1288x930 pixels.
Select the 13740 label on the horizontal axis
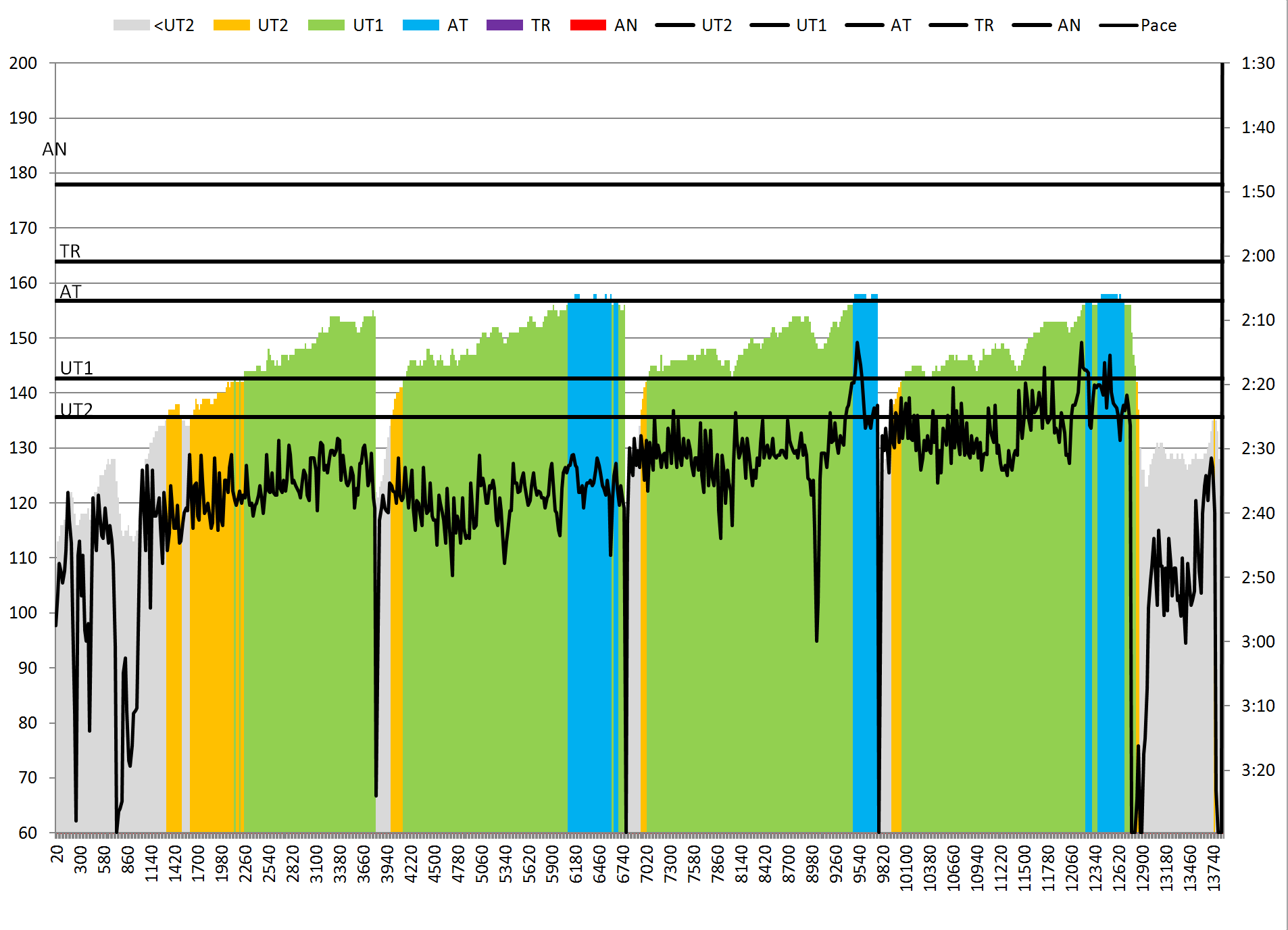point(1214,868)
